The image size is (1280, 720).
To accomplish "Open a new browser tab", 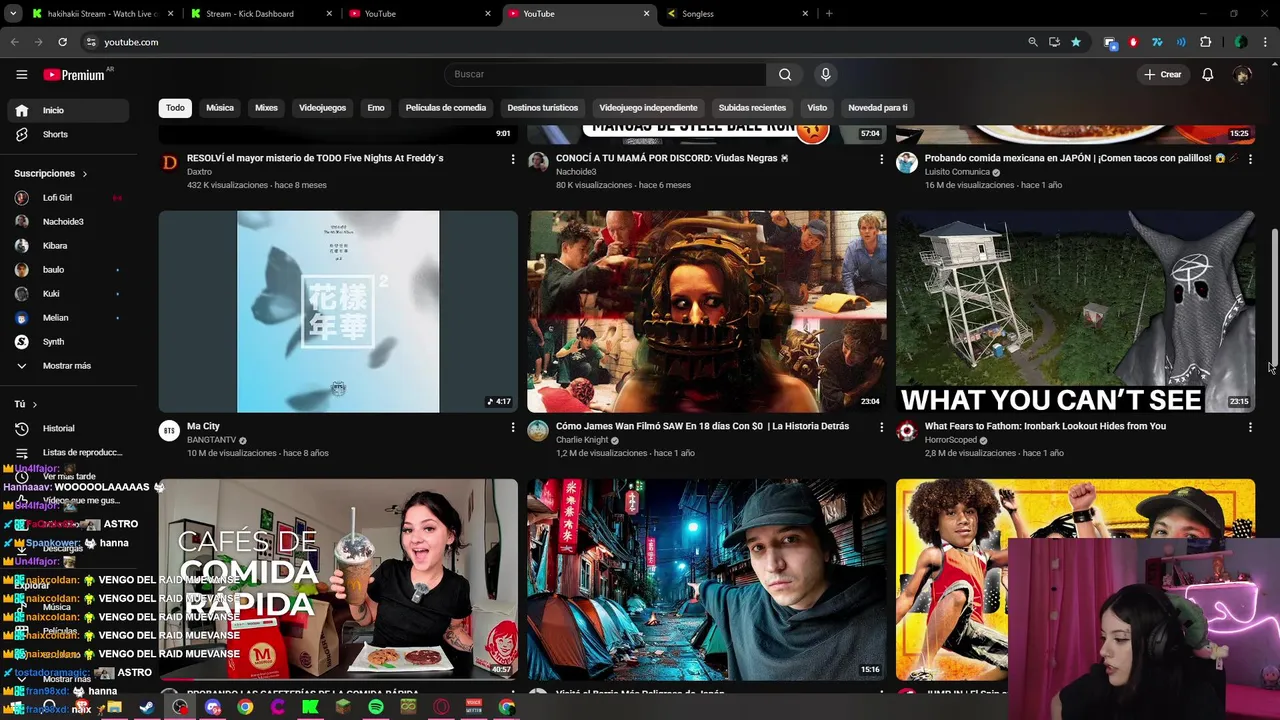I will pyautogui.click(x=828, y=14).
